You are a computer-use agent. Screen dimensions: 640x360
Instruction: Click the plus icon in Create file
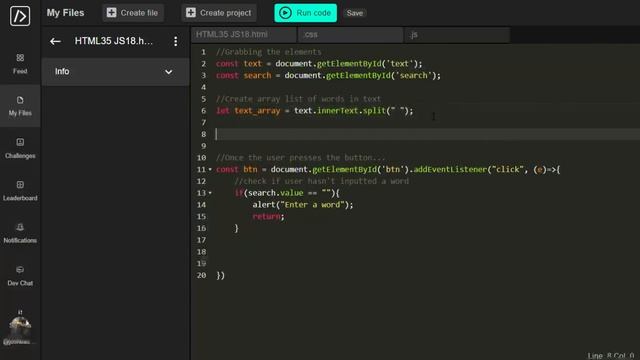pyautogui.click(x=111, y=13)
